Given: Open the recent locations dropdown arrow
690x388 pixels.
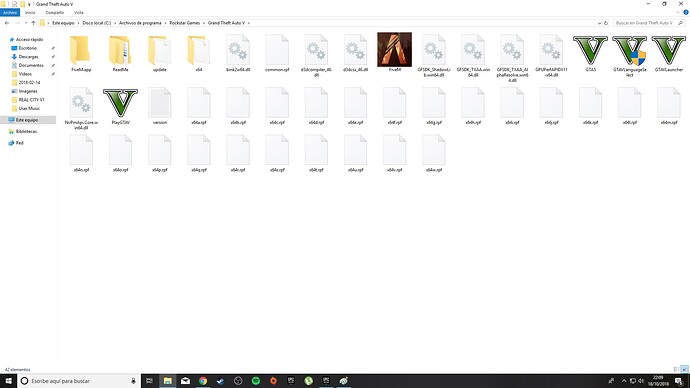Looking at the screenshot, I should click(26, 23).
